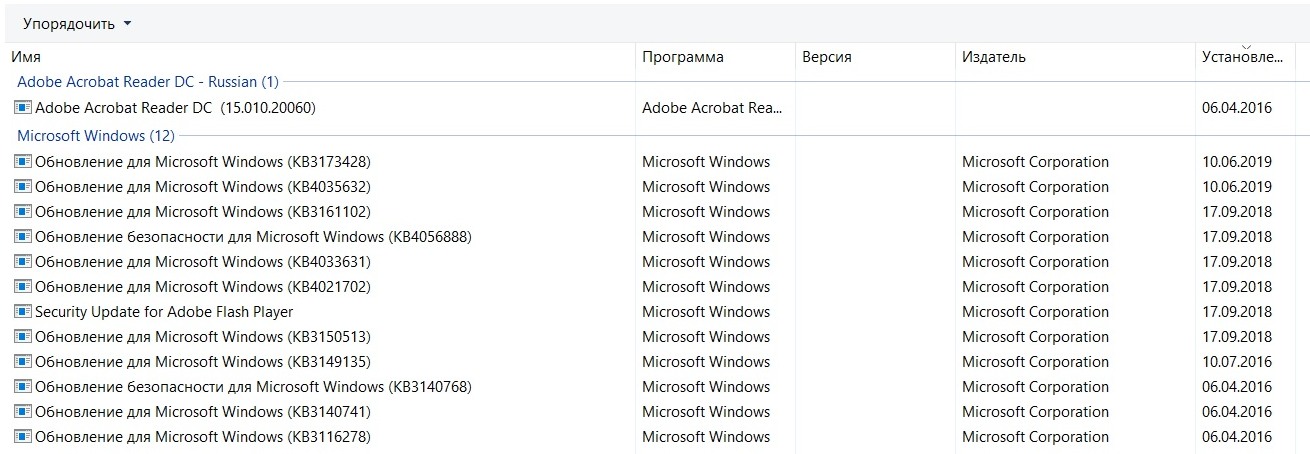Select Adobe Acrobat Reader DC (15.010.20060) entry

(x=175, y=107)
